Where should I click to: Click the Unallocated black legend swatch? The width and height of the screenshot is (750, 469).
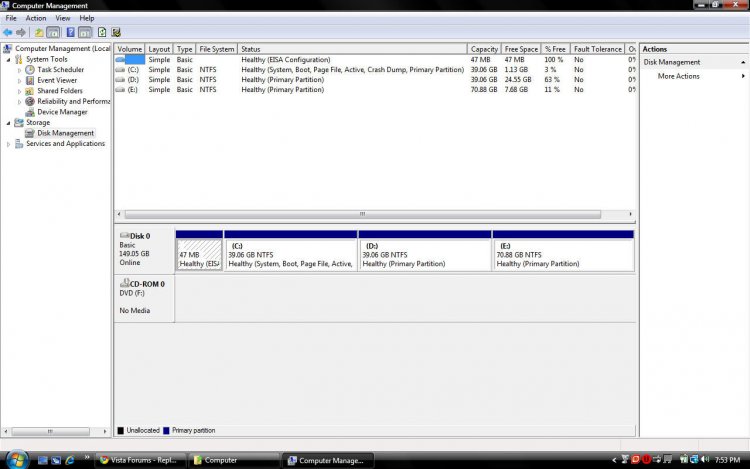(x=121, y=430)
